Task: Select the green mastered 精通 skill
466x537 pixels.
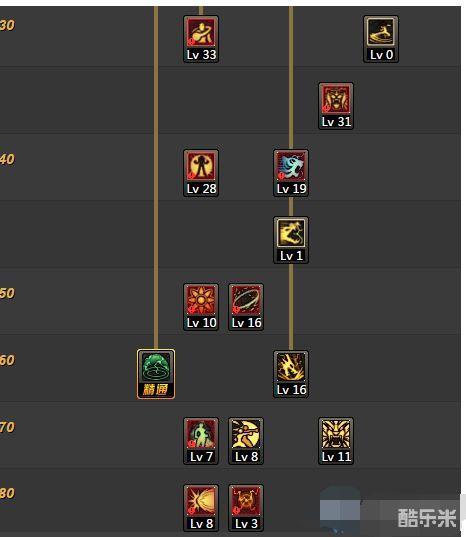Action: click(156, 374)
